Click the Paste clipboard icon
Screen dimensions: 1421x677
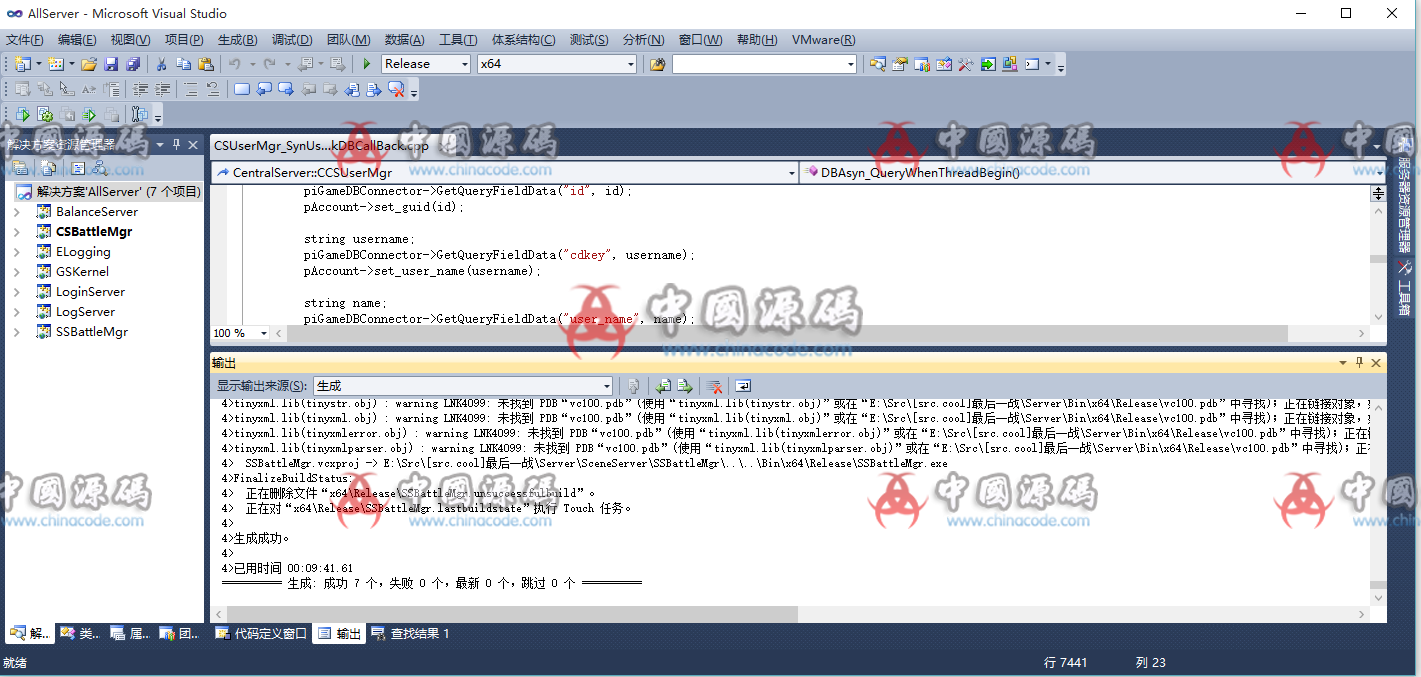coord(206,64)
